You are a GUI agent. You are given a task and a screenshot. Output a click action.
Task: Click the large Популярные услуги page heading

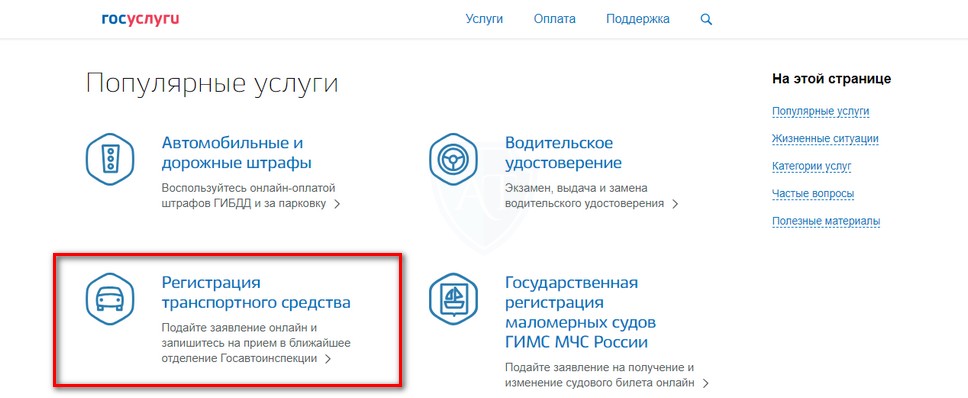tap(212, 84)
